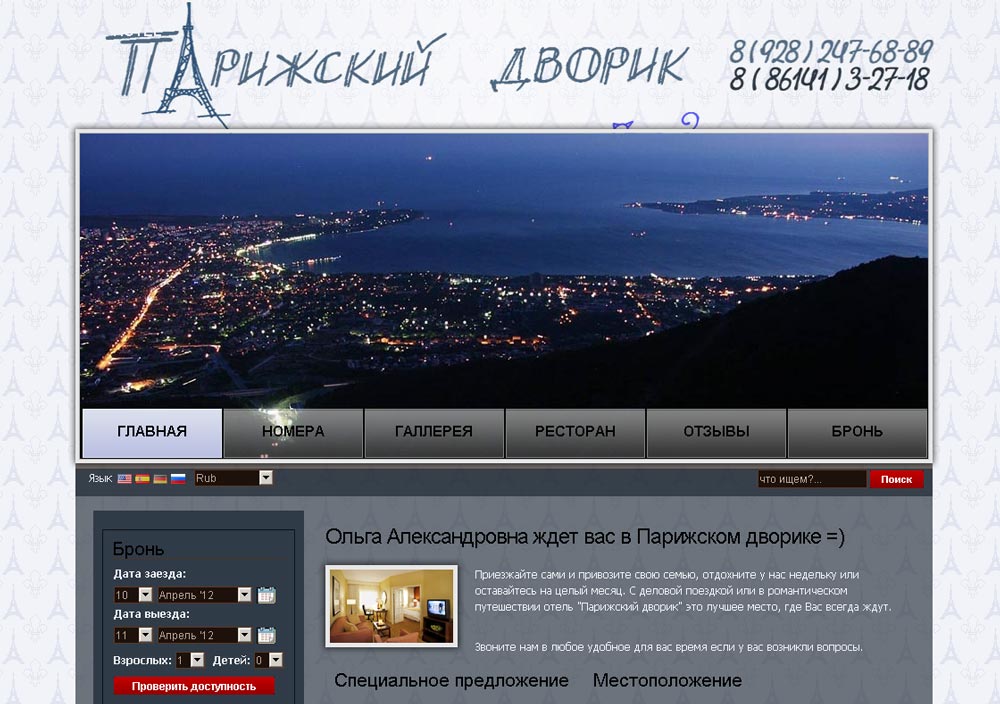This screenshot has width=1000, height=704.
Task: Open the ОТЗЫВЫ tab
Action: 716,432
